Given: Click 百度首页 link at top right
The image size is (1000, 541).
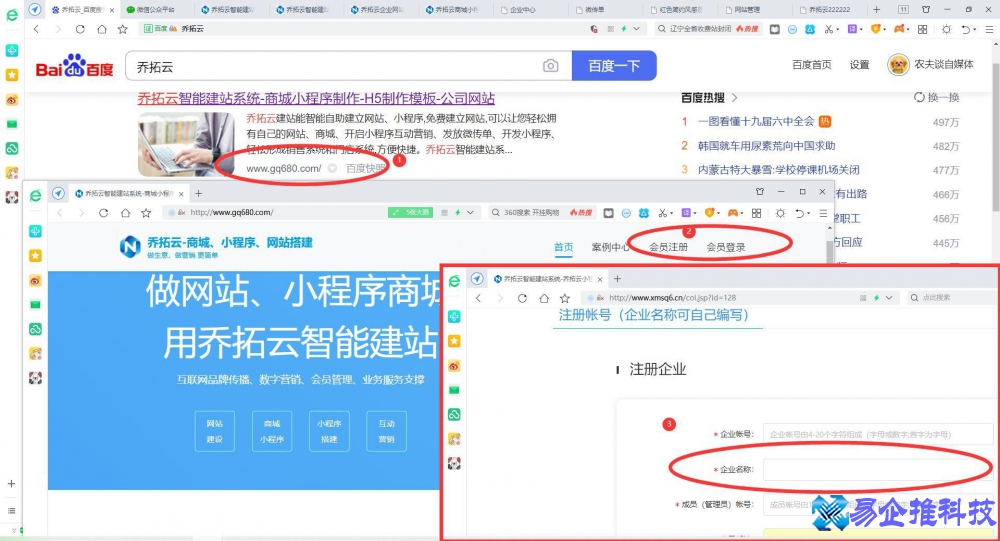Looking at the screenshot, I should (x=812, y=64).
